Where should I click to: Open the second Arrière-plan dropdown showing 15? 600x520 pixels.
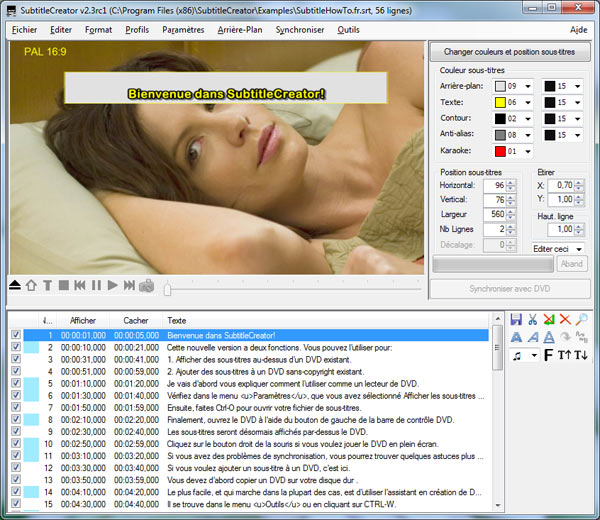tap(577, 86)
